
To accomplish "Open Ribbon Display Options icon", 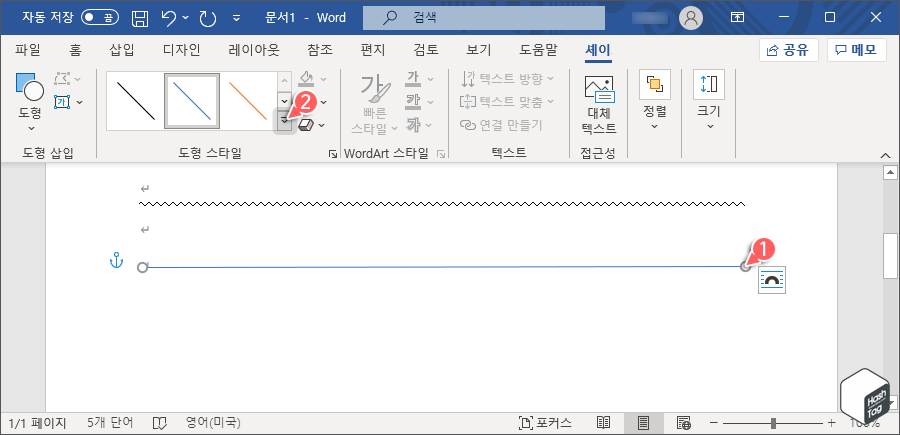I will tap(737, 18).
